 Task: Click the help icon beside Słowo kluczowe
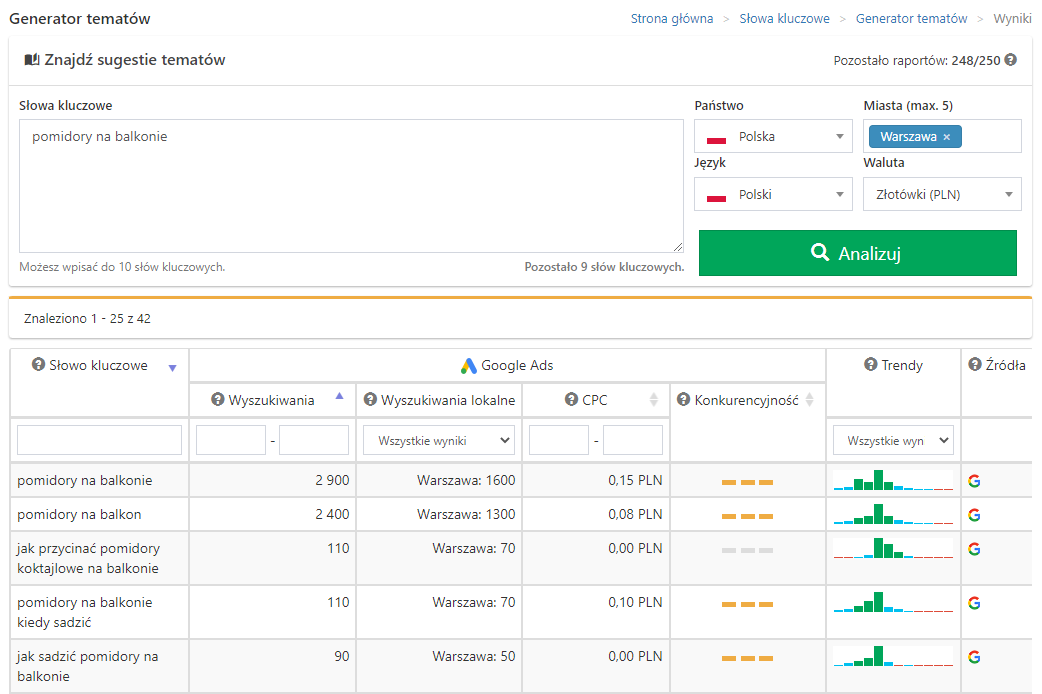39,364
